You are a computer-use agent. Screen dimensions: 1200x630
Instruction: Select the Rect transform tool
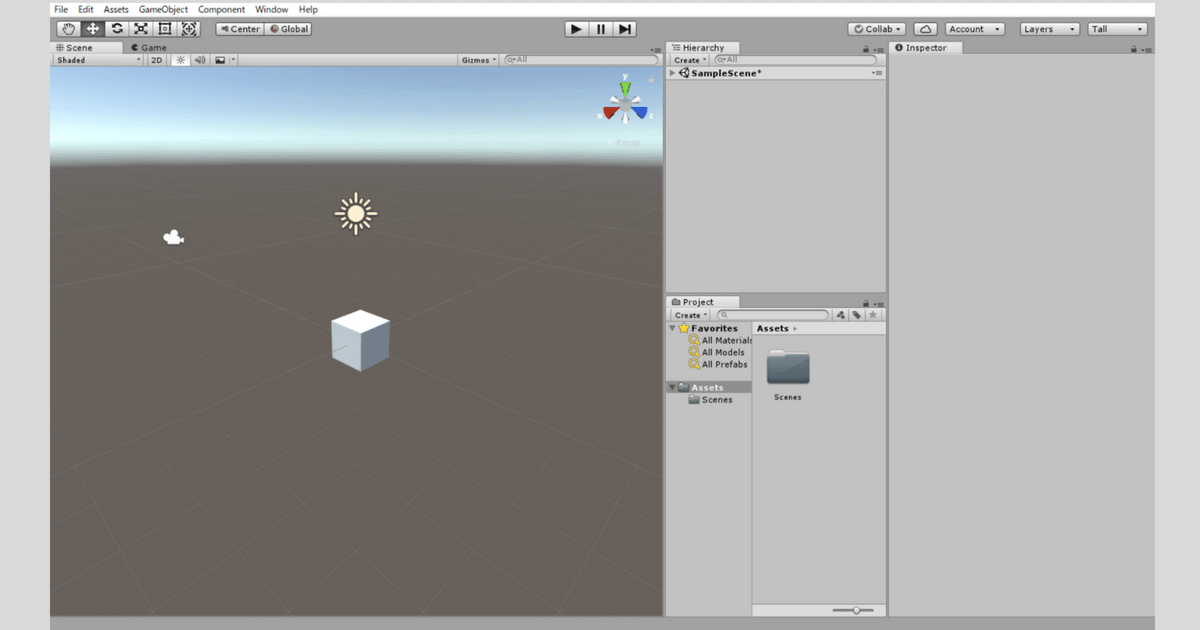(x=165, y=28)
